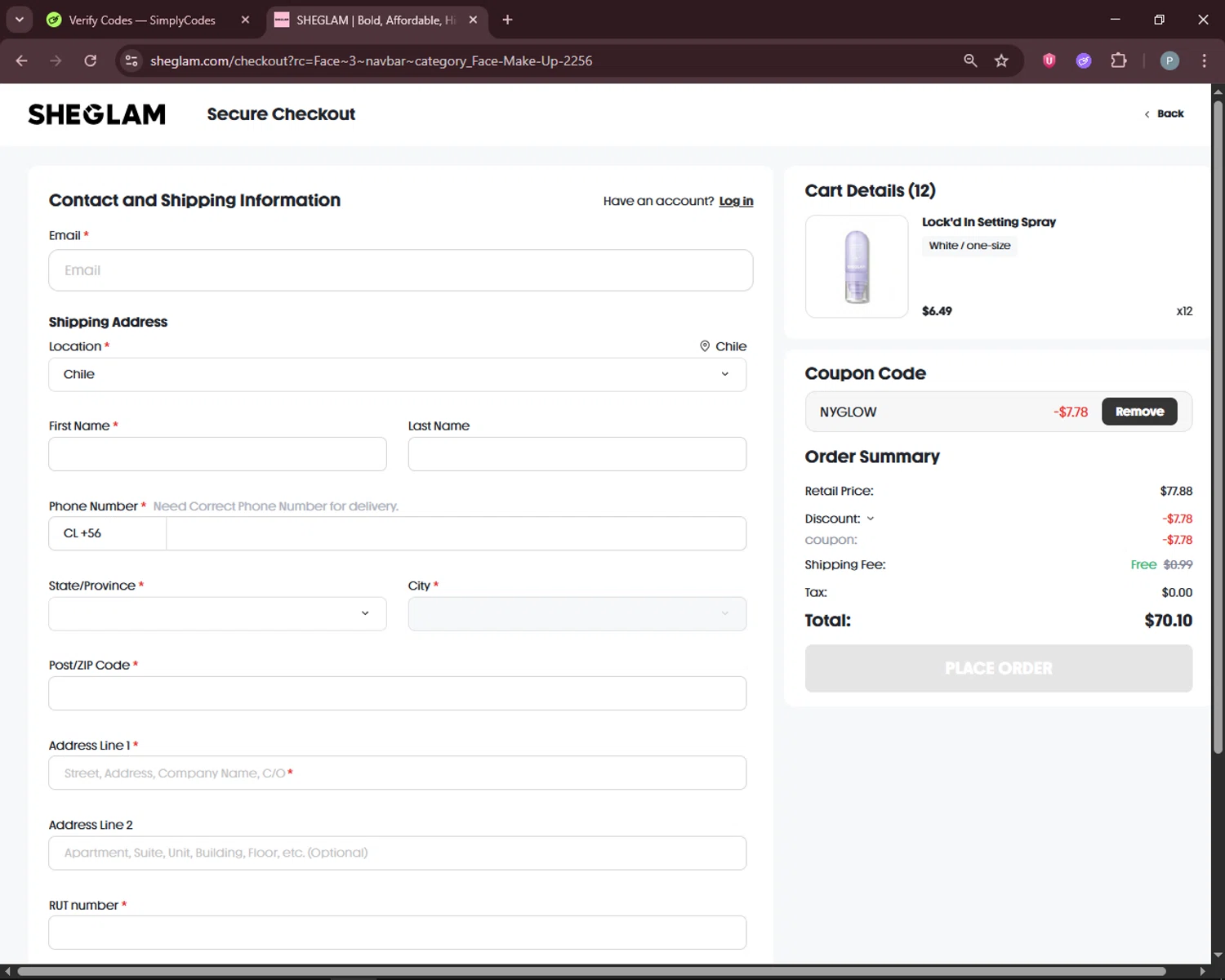The width and height of the screenshot is (1225, 980).
Task: Open Chrome three-dot menu
Action: click(x=1204, y=60)
